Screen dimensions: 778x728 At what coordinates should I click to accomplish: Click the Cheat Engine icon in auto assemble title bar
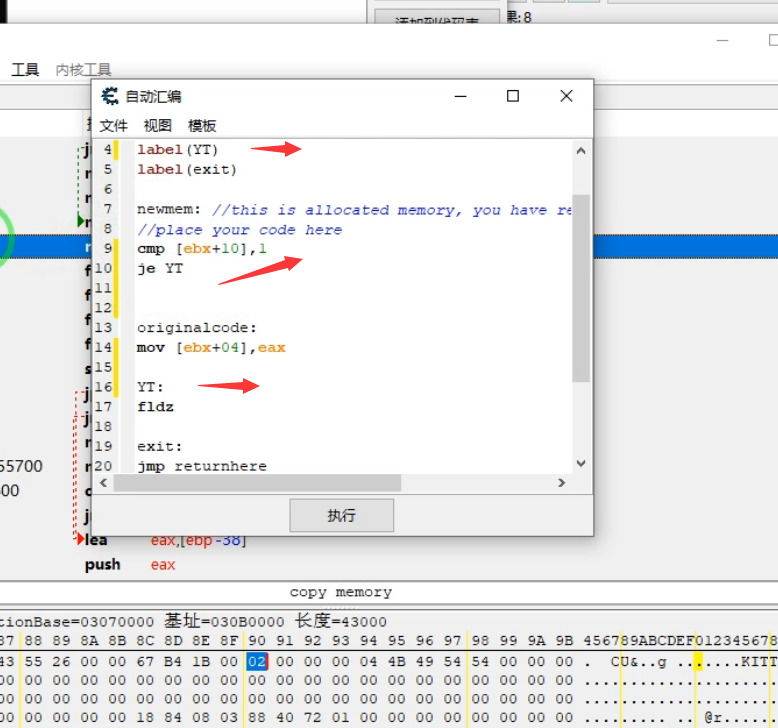point(110,96)
